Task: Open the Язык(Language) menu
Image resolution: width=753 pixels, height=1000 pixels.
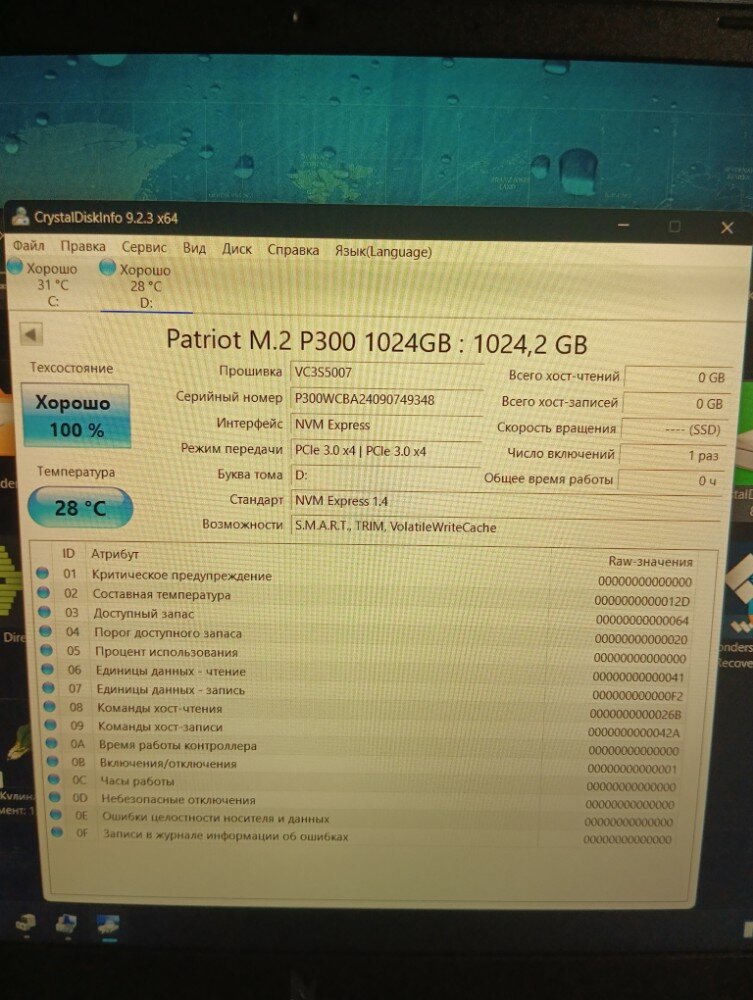Action: (383, 252)
